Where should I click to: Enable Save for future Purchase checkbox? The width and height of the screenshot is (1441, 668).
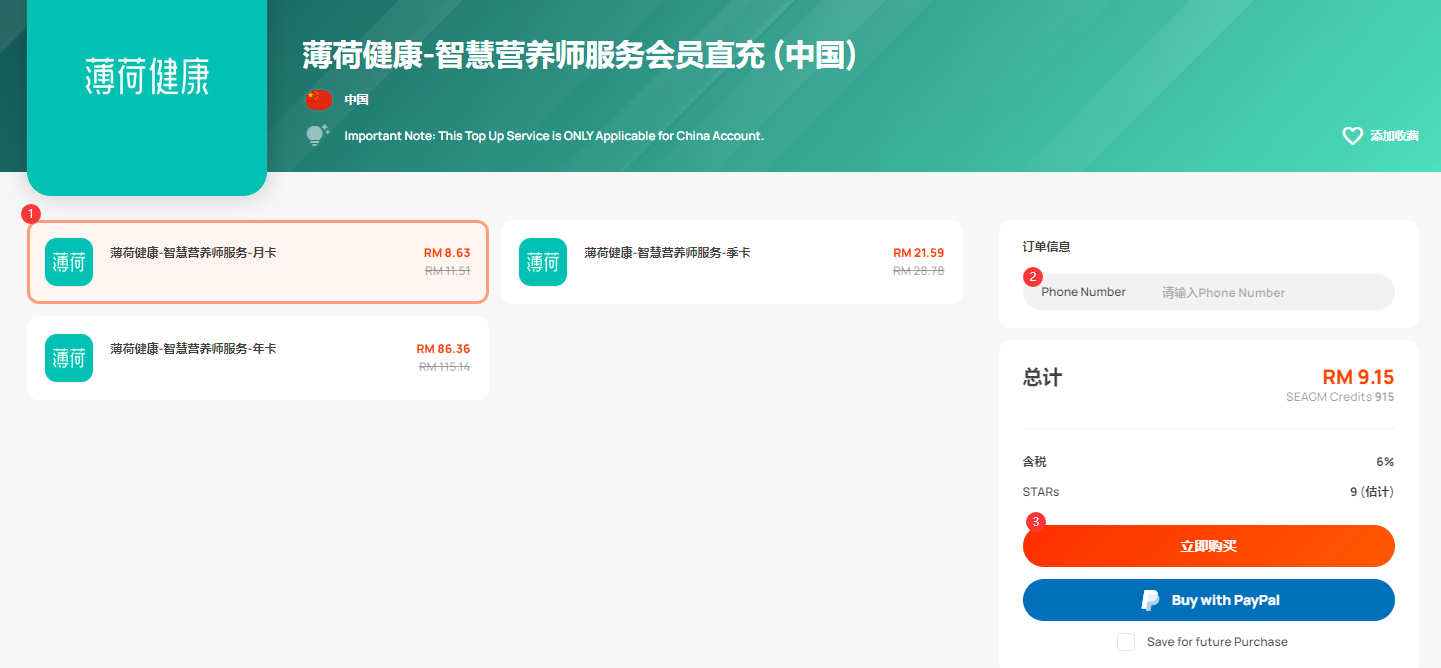click(1126, 642)
